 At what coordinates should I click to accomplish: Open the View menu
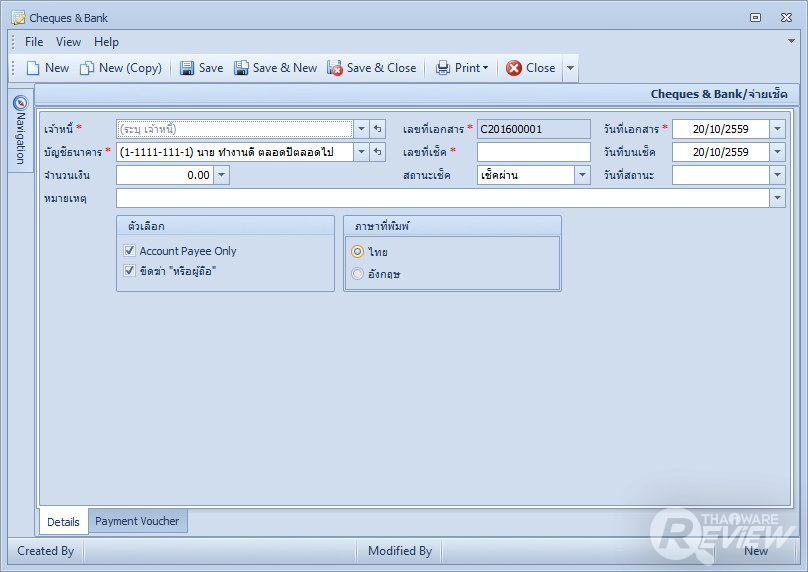(68, 42)
